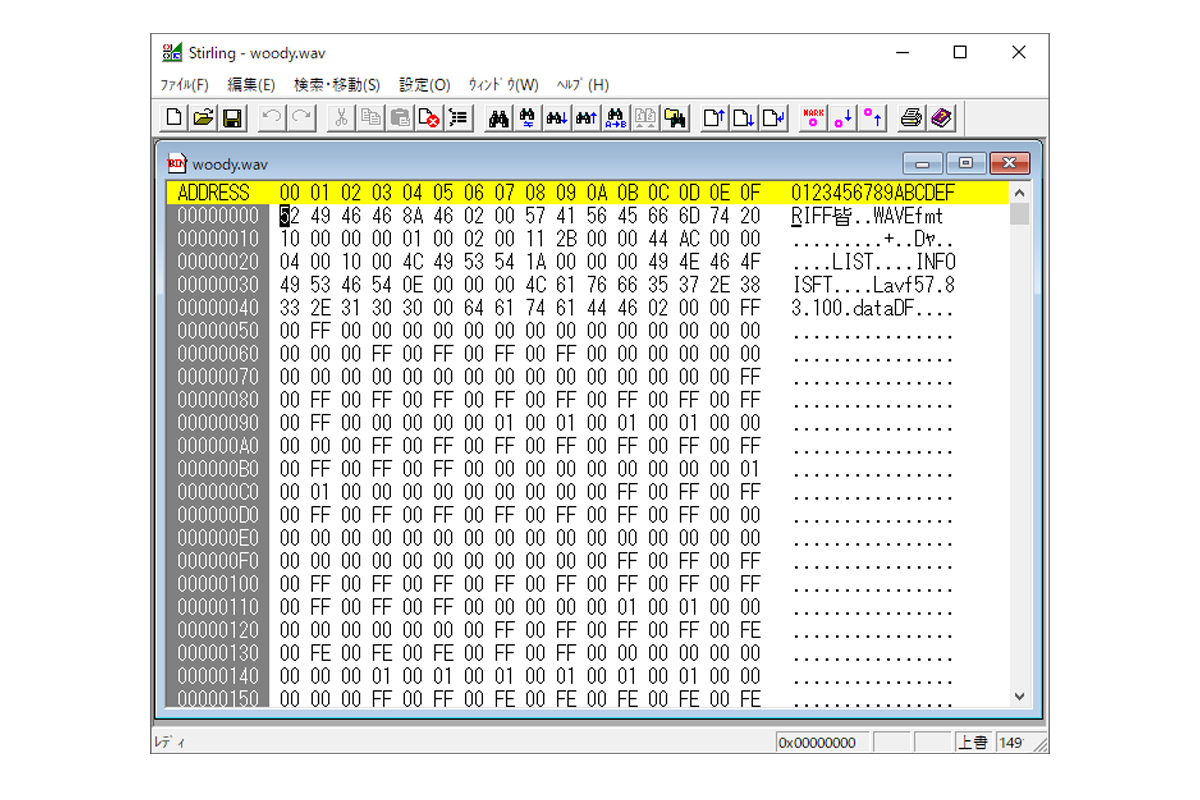
Task: Select hex byte 52 at address 00000000
Action: coord(289,216)
